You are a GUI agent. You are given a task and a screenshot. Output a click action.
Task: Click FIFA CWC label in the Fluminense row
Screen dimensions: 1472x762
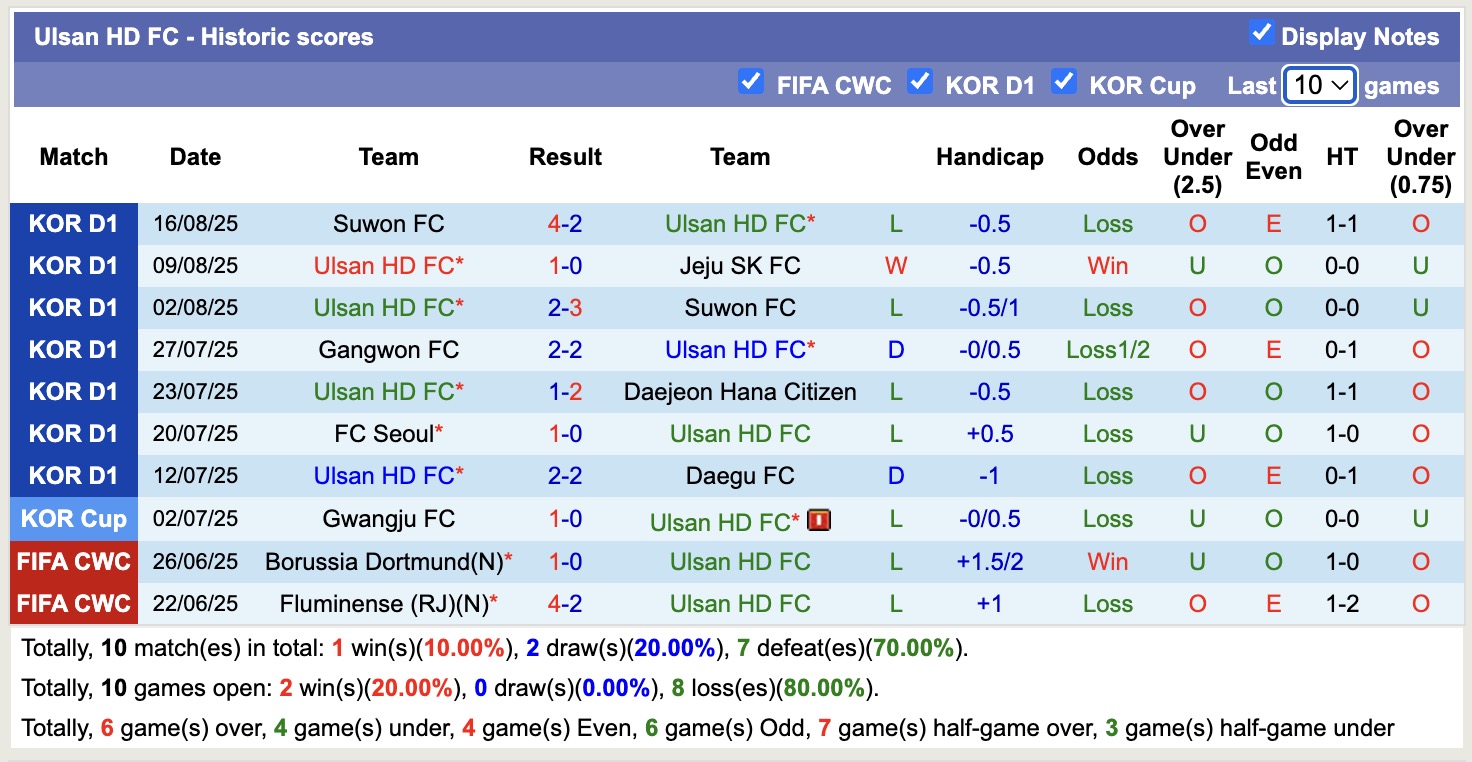tap(74, 604)
